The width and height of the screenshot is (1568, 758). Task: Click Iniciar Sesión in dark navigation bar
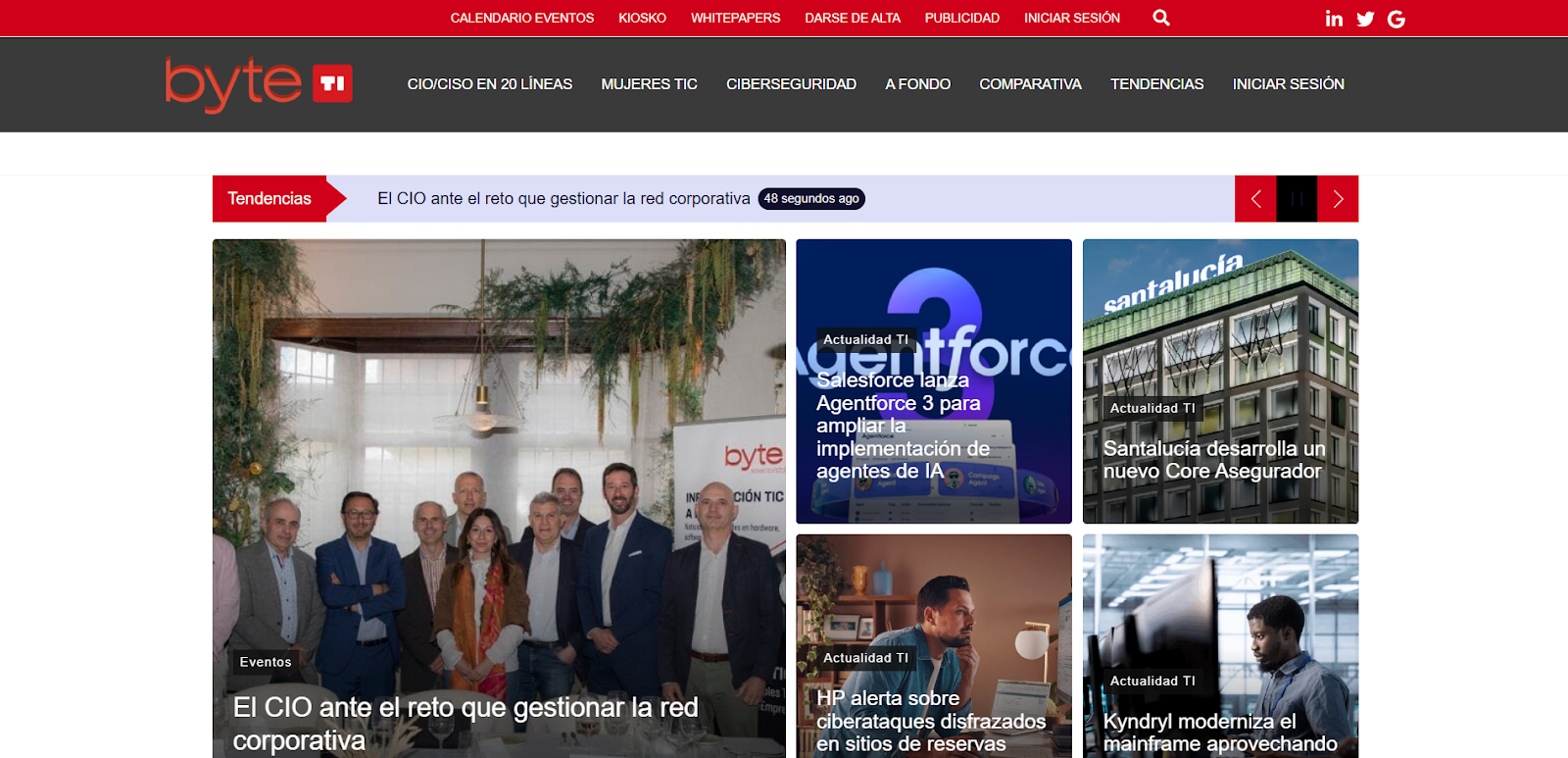1289,84
